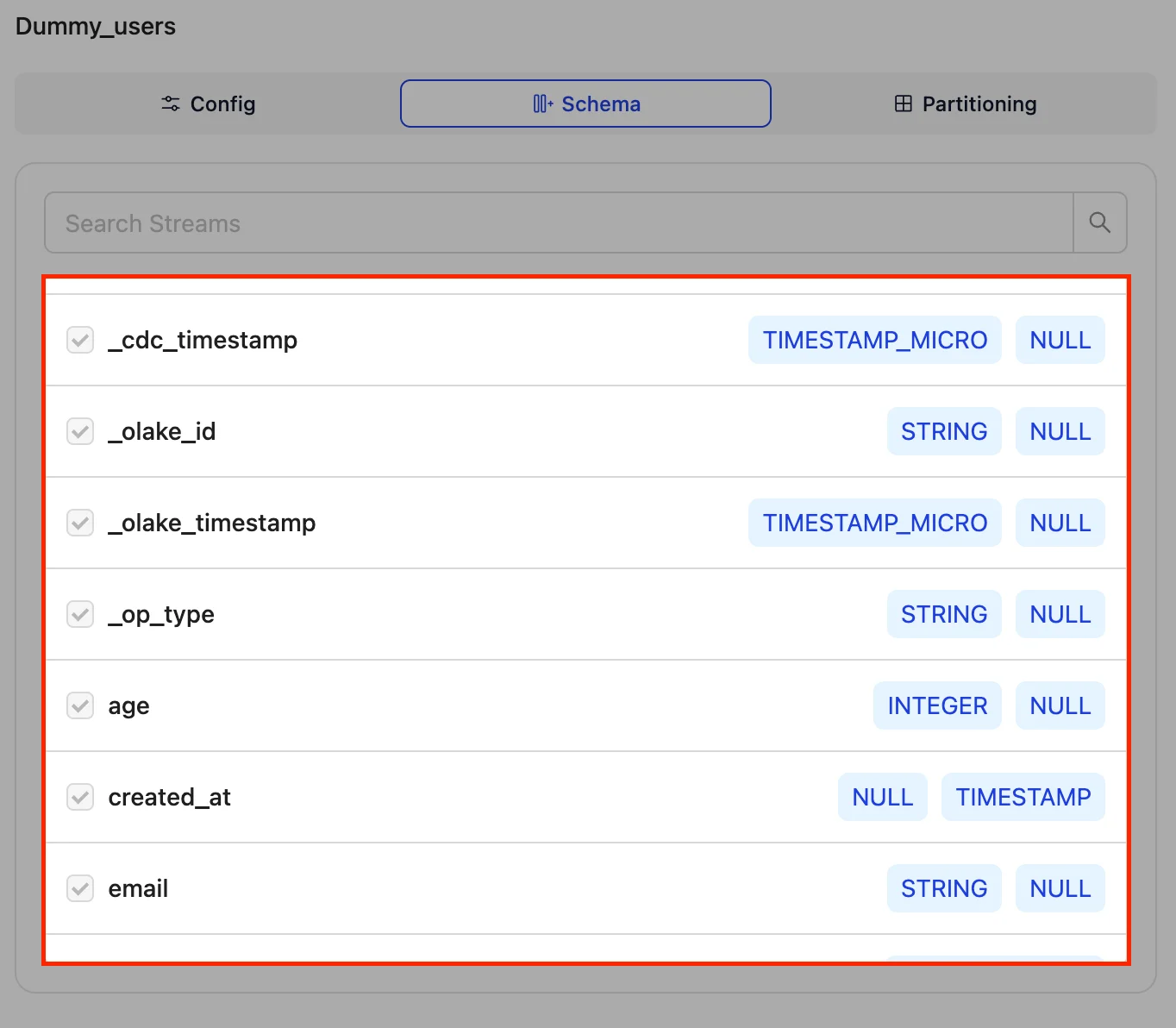Select the Schema tab label

tap(601, 103)
